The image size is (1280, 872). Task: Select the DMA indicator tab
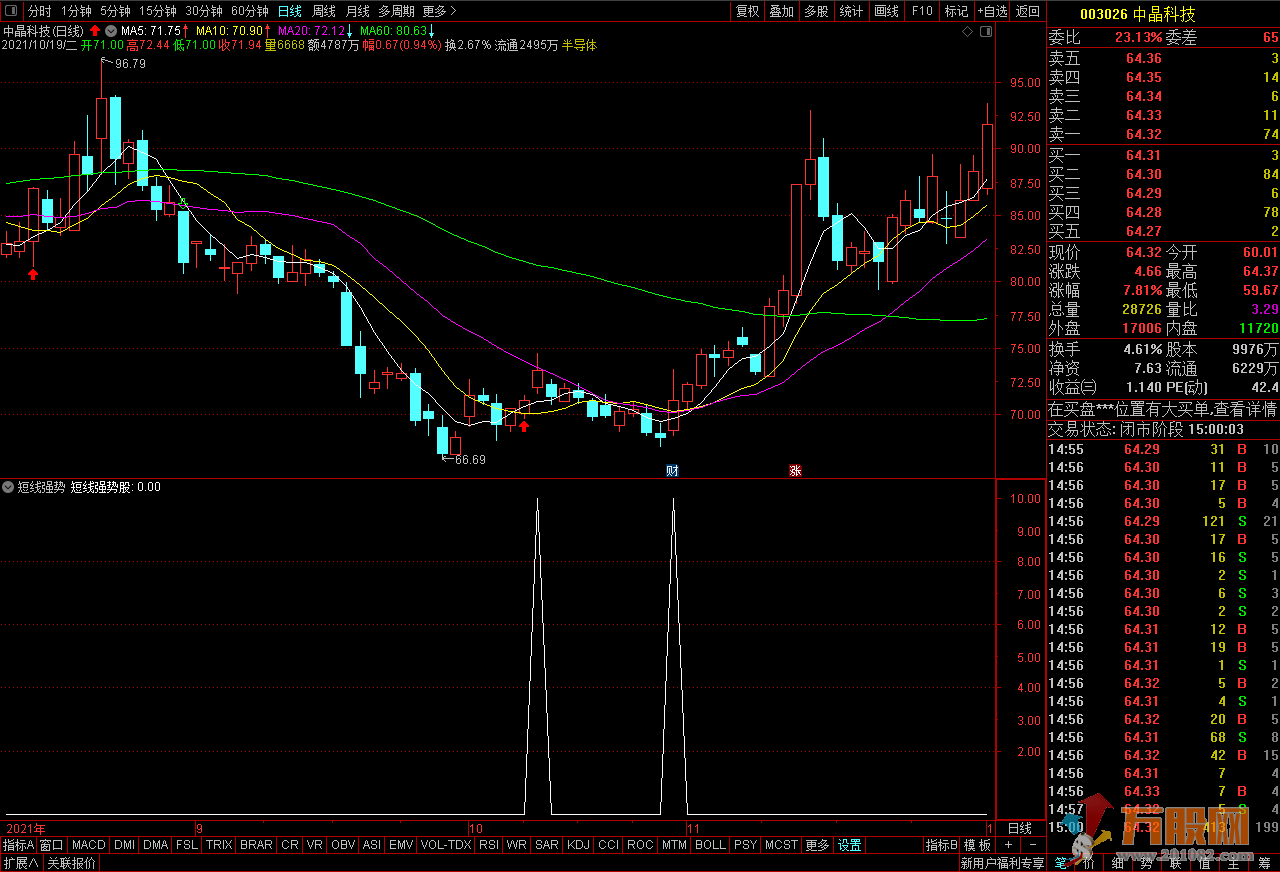tap(156, 845)
